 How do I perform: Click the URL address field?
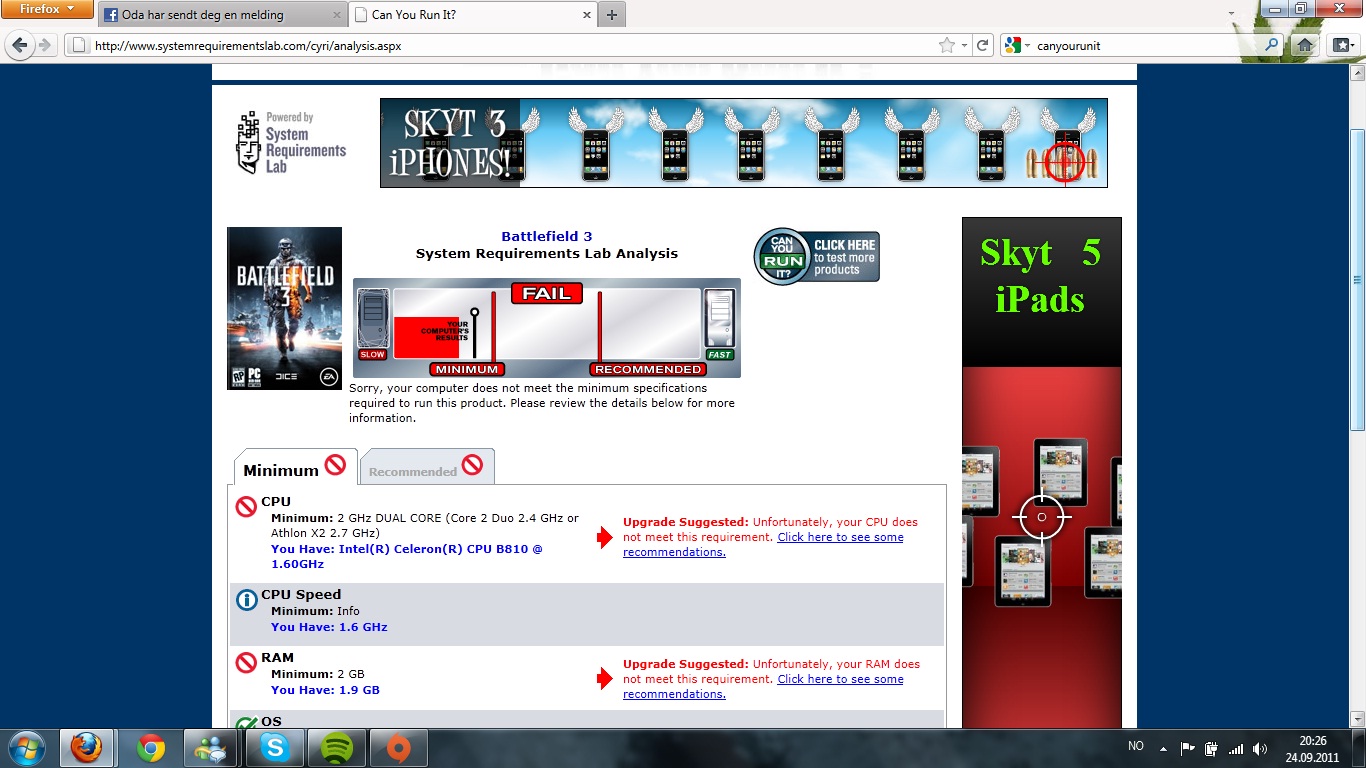[515, 45]
